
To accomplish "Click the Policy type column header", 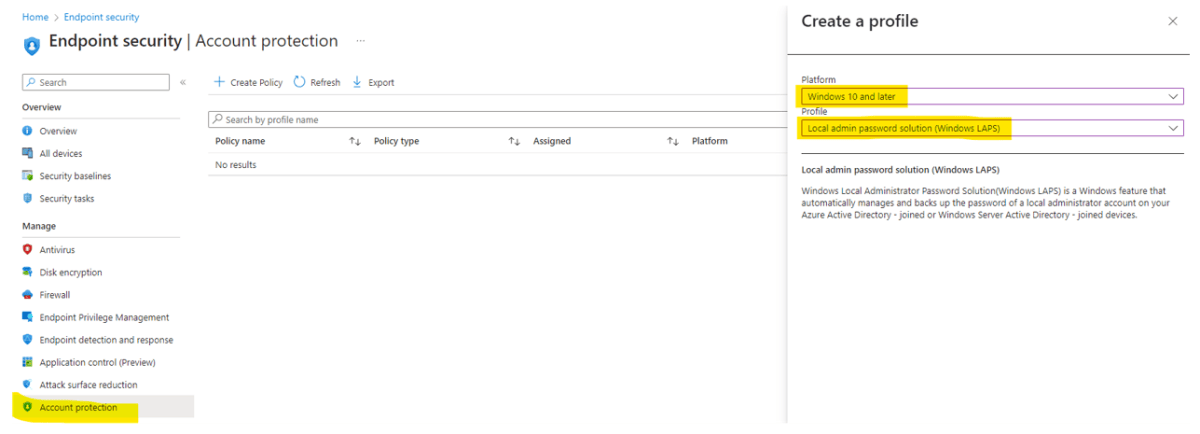I will coord(396,141).
